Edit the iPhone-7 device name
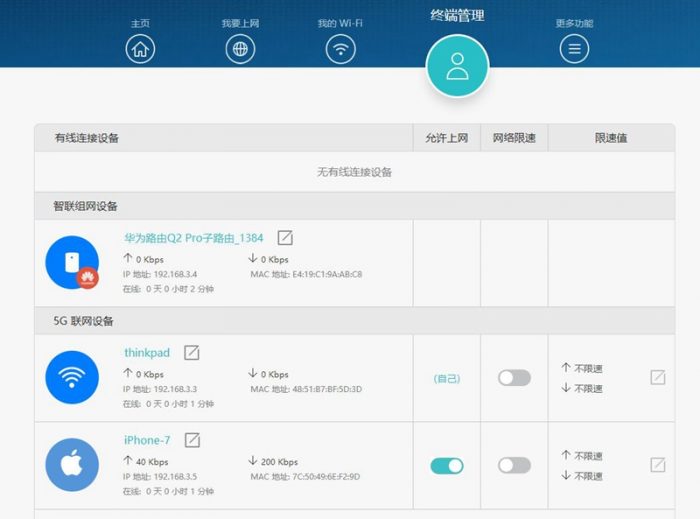This screenshot has height=519, width=700. (192, 440)
